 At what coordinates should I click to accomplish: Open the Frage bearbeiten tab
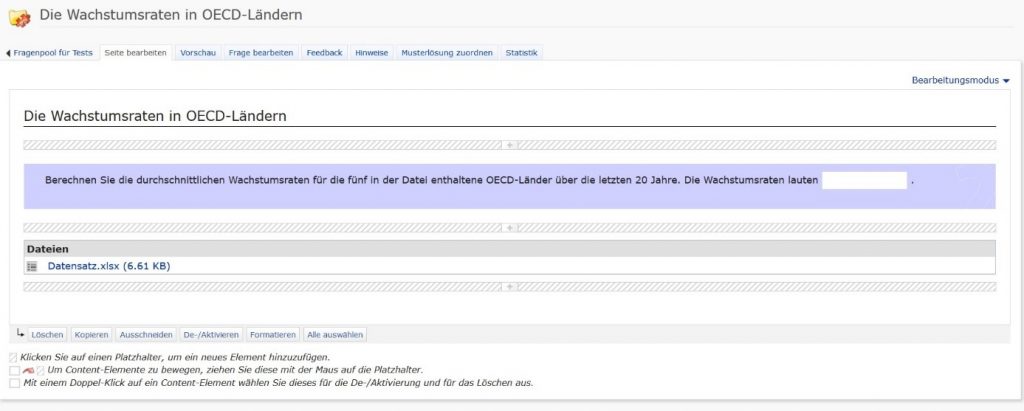click(x=260, y=53)
